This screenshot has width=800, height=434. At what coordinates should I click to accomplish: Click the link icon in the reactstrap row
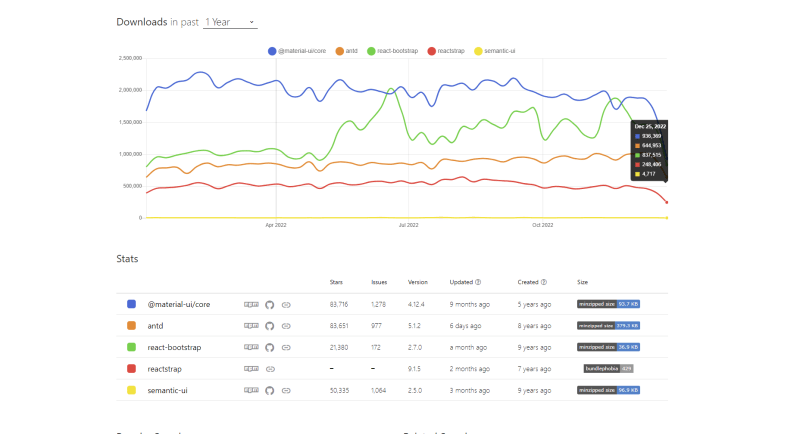coord(270,369)
